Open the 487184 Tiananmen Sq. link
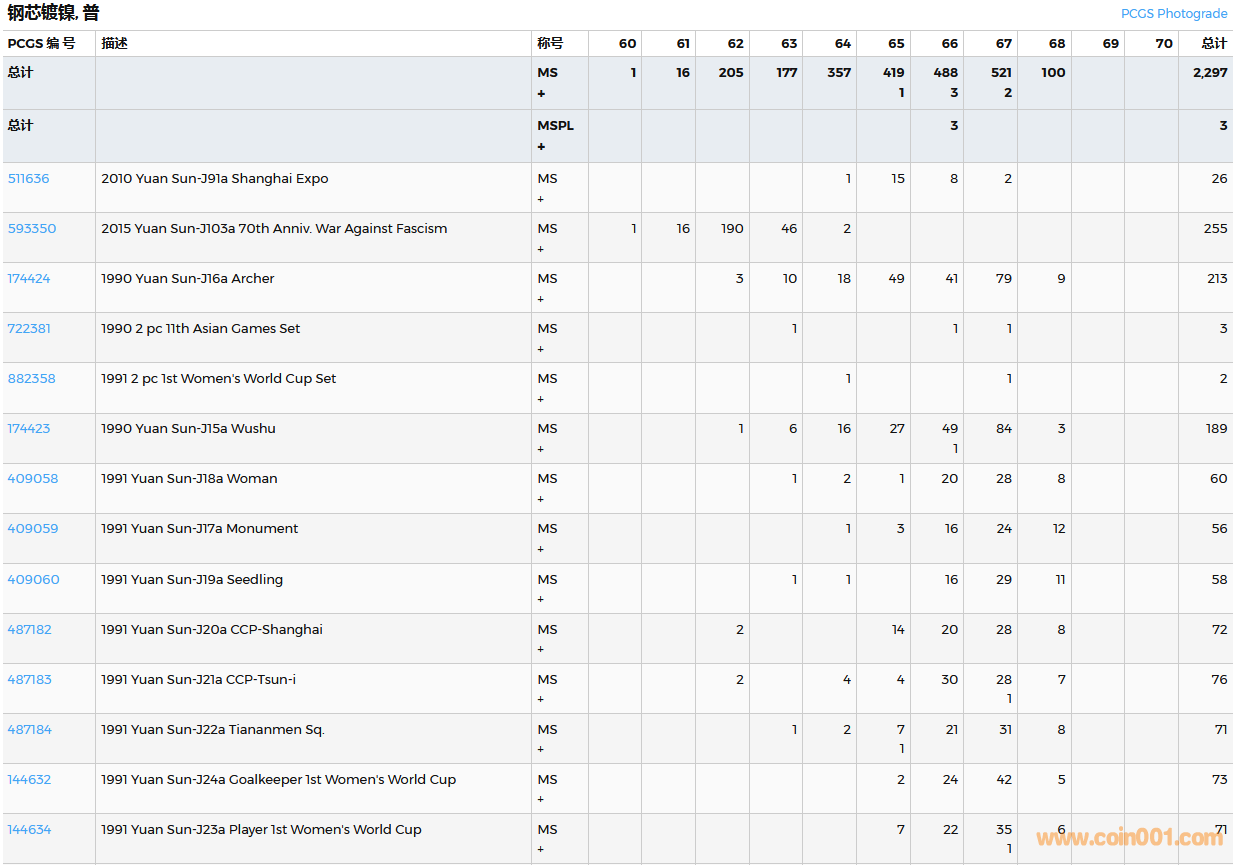Image resolution: width=1236 pixels, height=865 pixels. tap(30, 730)
